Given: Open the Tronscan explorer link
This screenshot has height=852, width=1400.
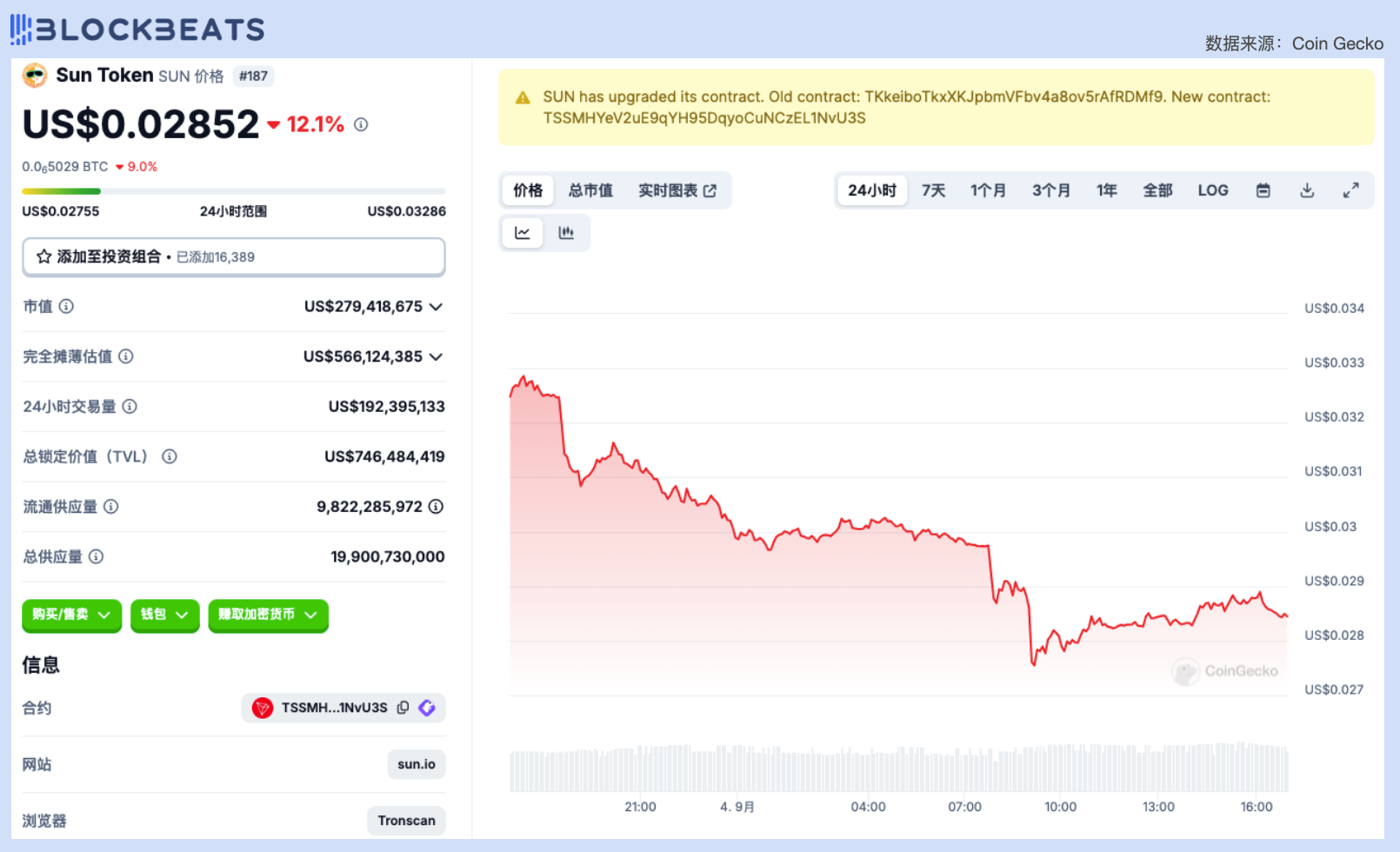Looking at the screenshot, I should click(x=406, y=821).
